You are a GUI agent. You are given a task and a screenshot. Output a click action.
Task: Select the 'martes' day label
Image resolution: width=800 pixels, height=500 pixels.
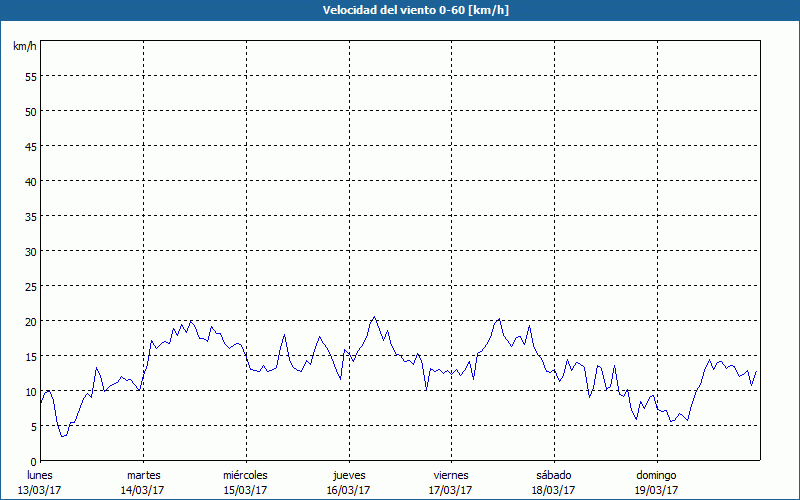coord(143,475)
